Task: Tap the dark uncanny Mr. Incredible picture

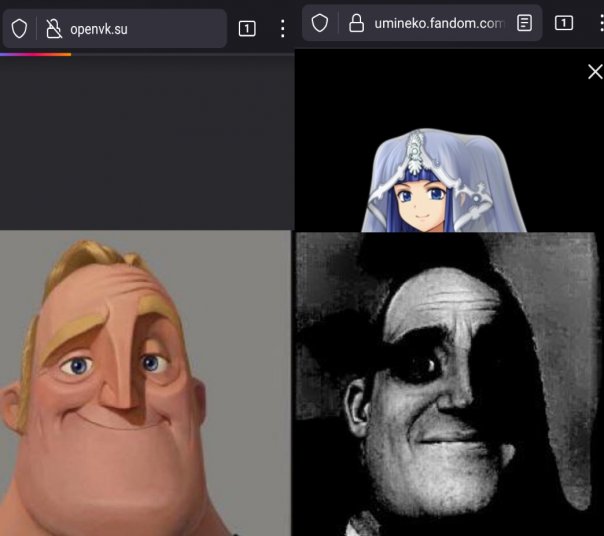Action: pyautogui.click(x=448, y=384)
